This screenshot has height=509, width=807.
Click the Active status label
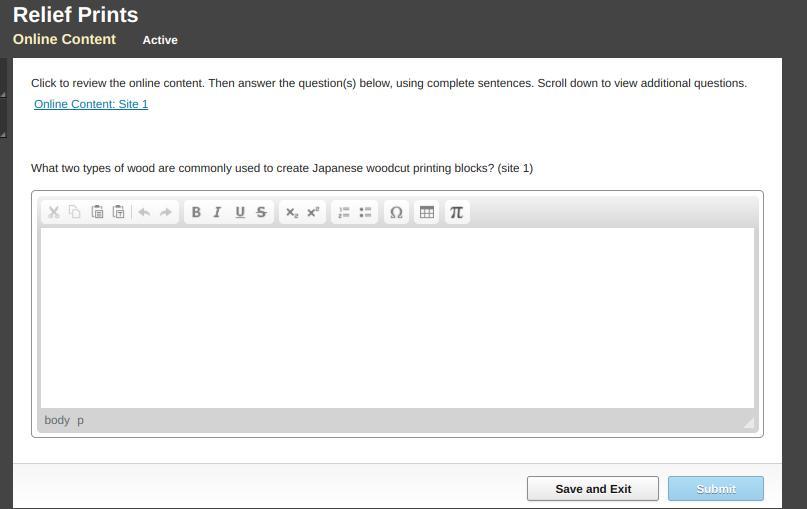click(x=160, y=40)
